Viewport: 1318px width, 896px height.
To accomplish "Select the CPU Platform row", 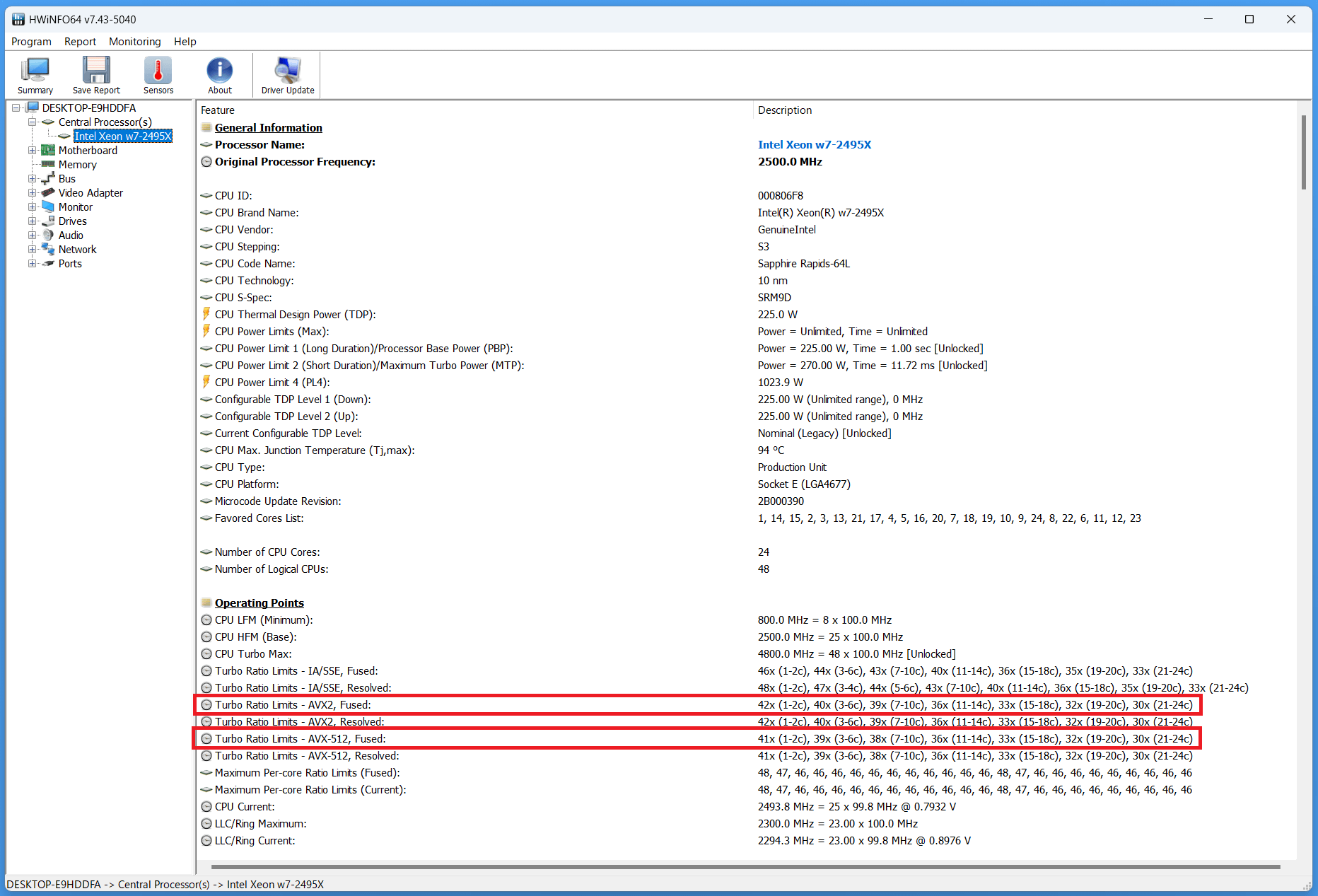I will pos(747,484).
